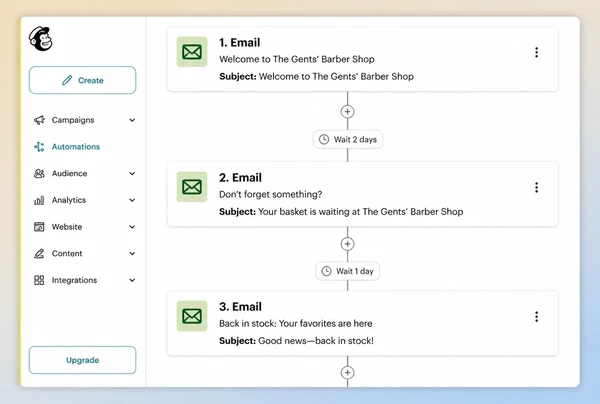The width and height of the screenshot is (600, 404).
Task: Open the Content menu item
Action: 84,254
